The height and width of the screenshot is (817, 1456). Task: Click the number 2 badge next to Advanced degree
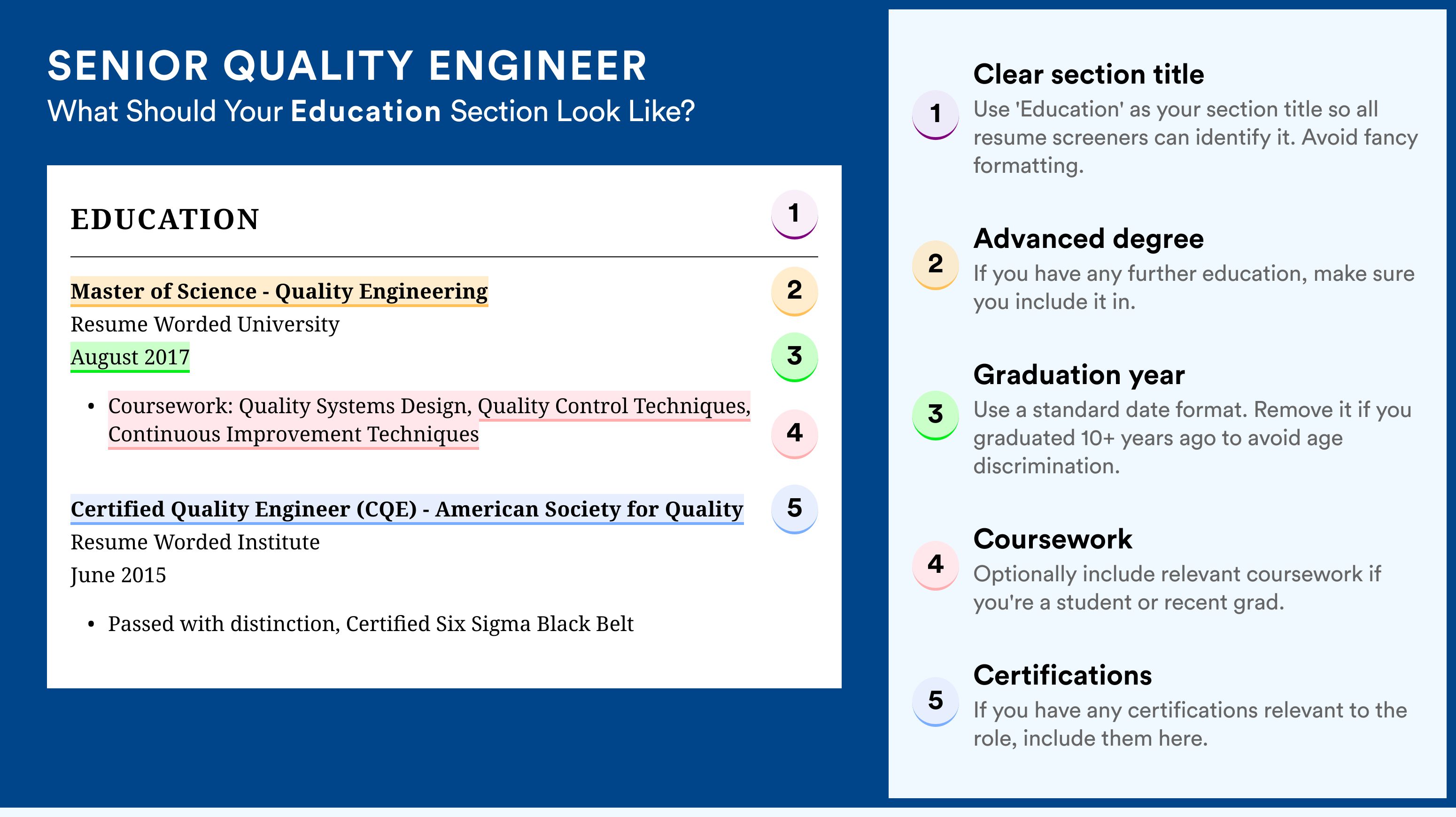936,264
